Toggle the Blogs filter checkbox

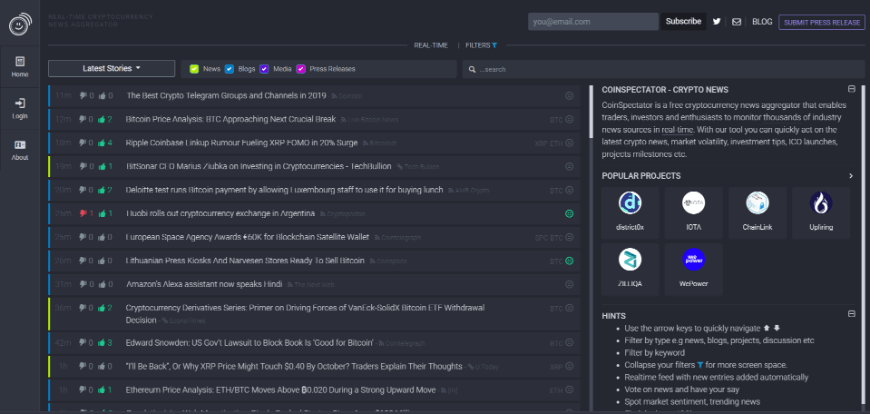click(x=230, y=69)
